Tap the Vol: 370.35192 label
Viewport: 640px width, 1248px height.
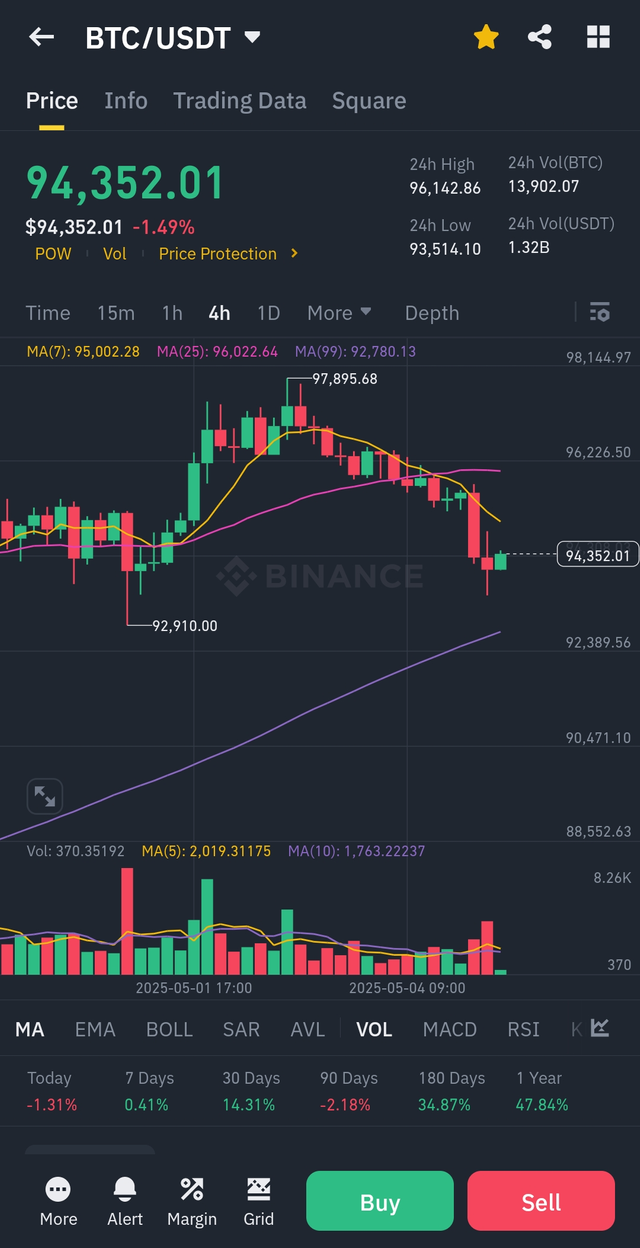click(76, 852)
